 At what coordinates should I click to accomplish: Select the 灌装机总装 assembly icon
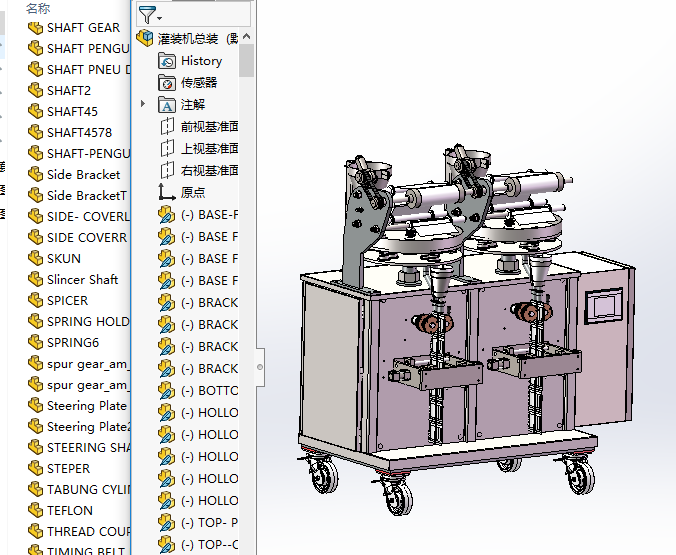tap(145, 38)
